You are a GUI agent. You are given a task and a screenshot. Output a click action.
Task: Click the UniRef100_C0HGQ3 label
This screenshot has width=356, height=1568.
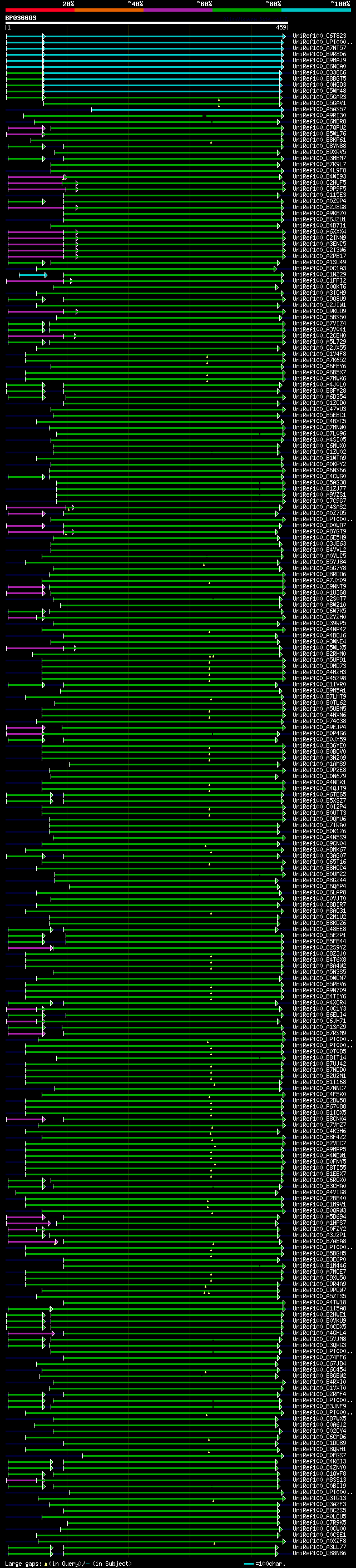(x=319, y=85)
